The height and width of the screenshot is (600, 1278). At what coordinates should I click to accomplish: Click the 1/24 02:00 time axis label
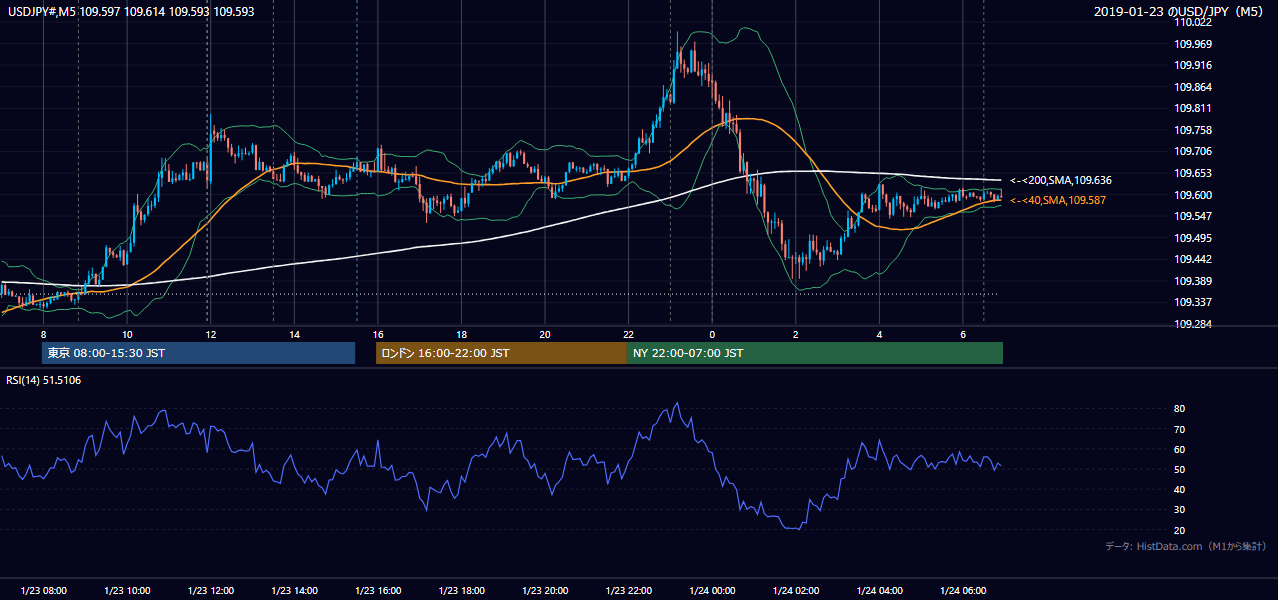(x=795, y=590)
